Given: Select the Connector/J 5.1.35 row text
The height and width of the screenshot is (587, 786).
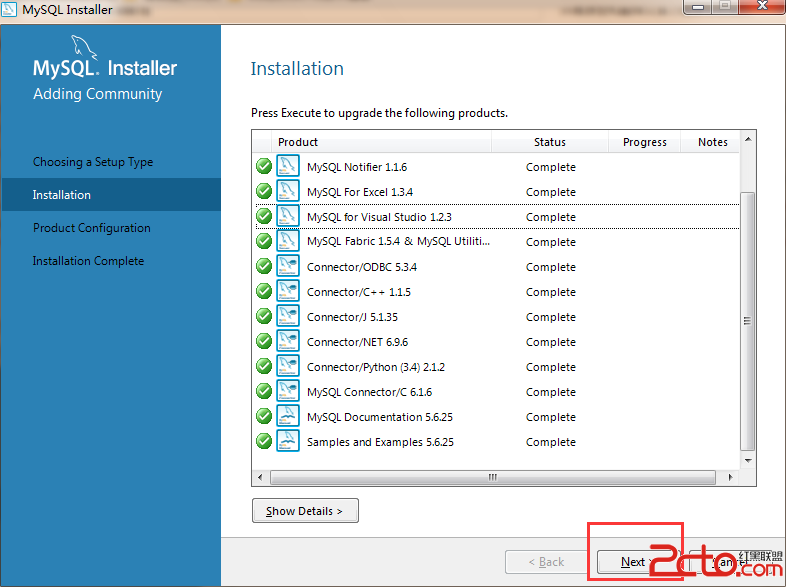Looking at the screenshot, I should pos(352,317).
